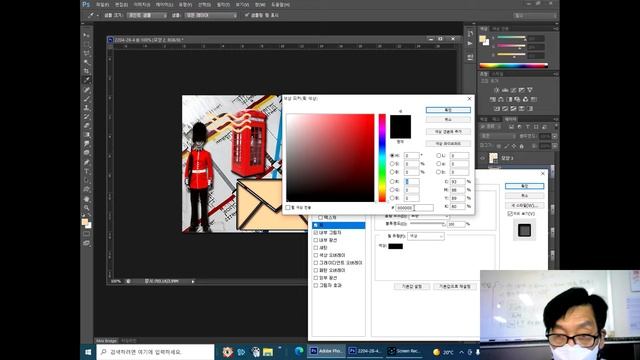Enable the Satin (새틴) style checkbox
Screen dimensions: 640x360
tap(316, 248)
